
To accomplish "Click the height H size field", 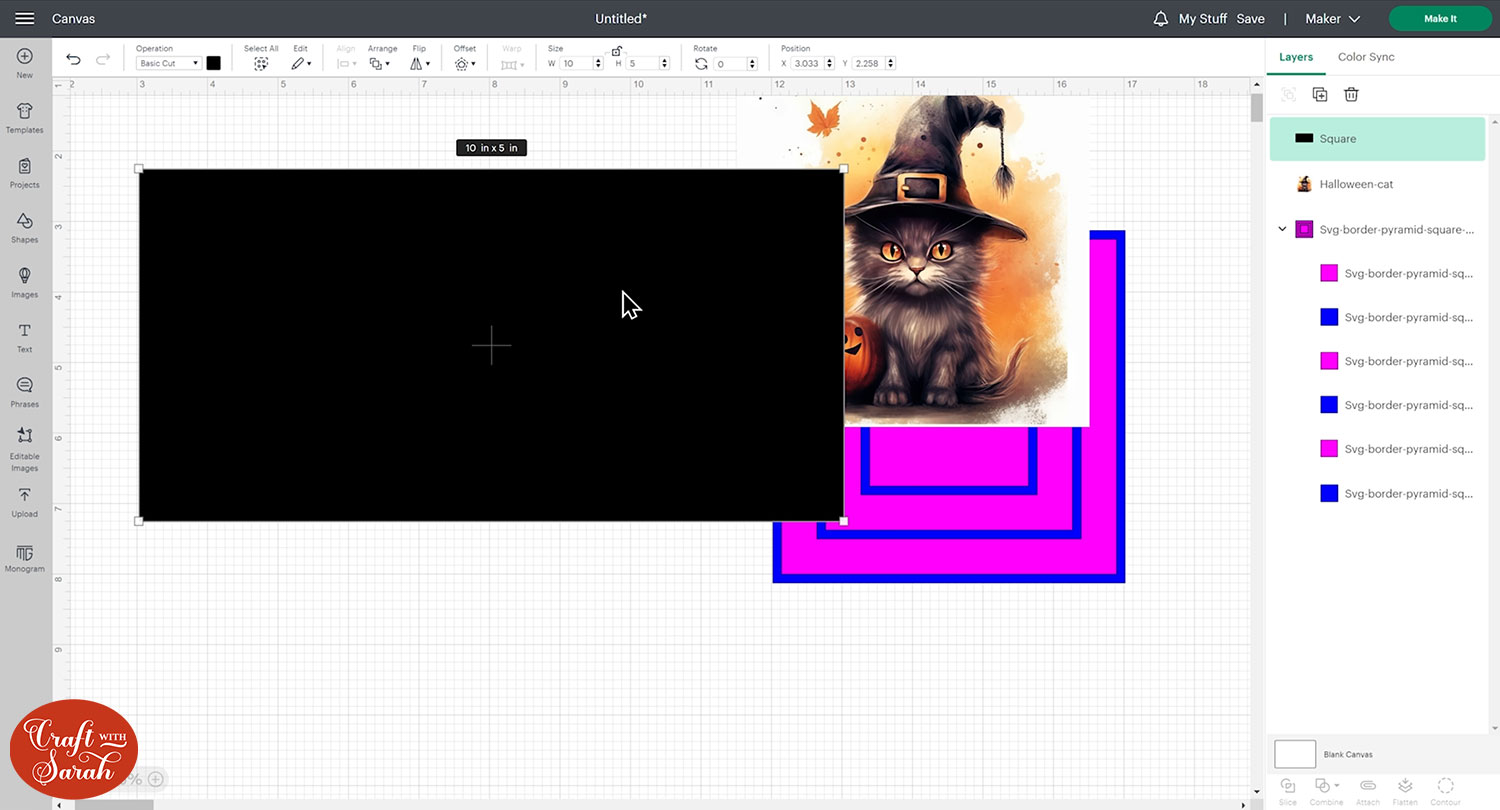I will 643,64.
